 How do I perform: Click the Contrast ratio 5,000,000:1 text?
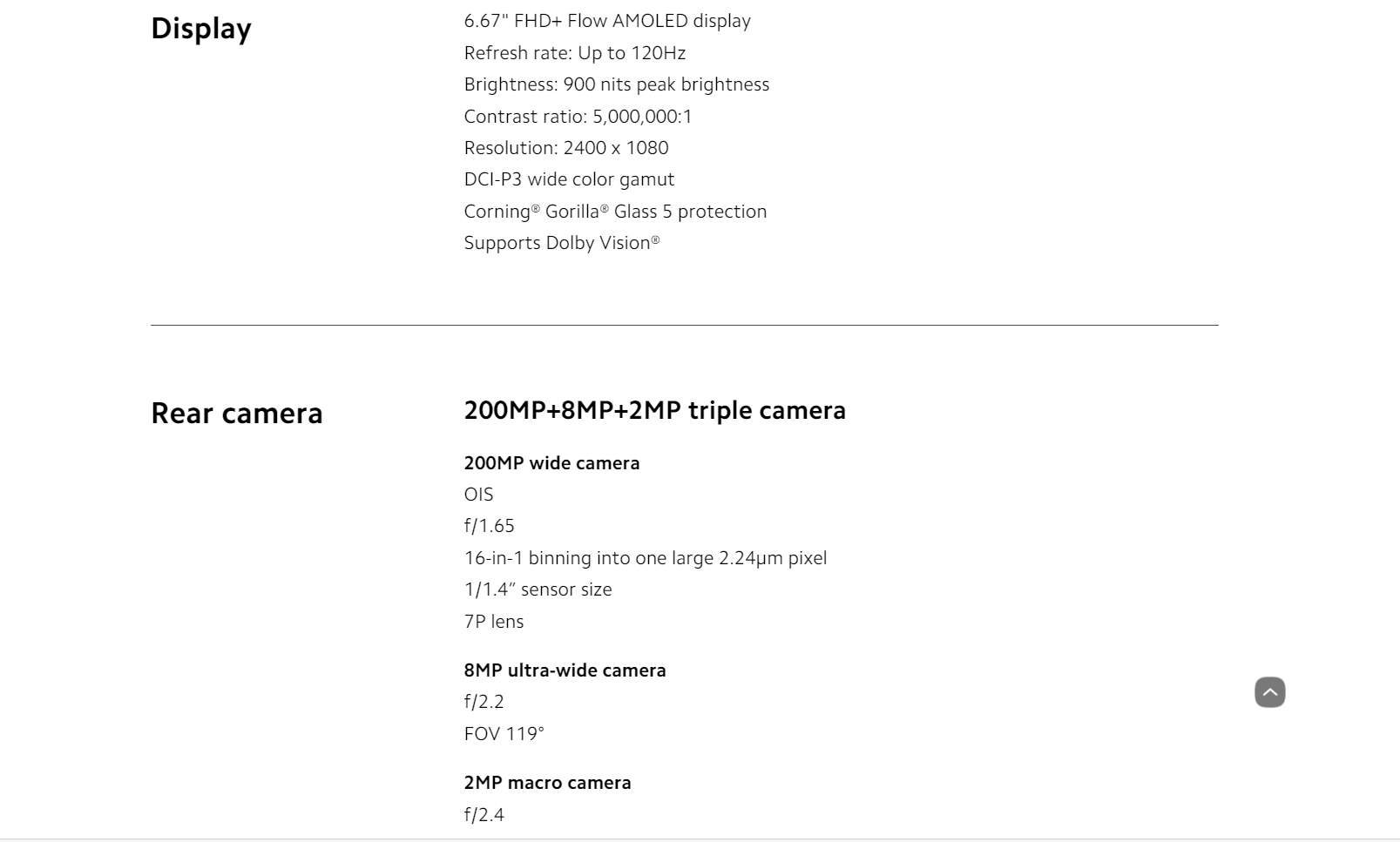[578, 117]
